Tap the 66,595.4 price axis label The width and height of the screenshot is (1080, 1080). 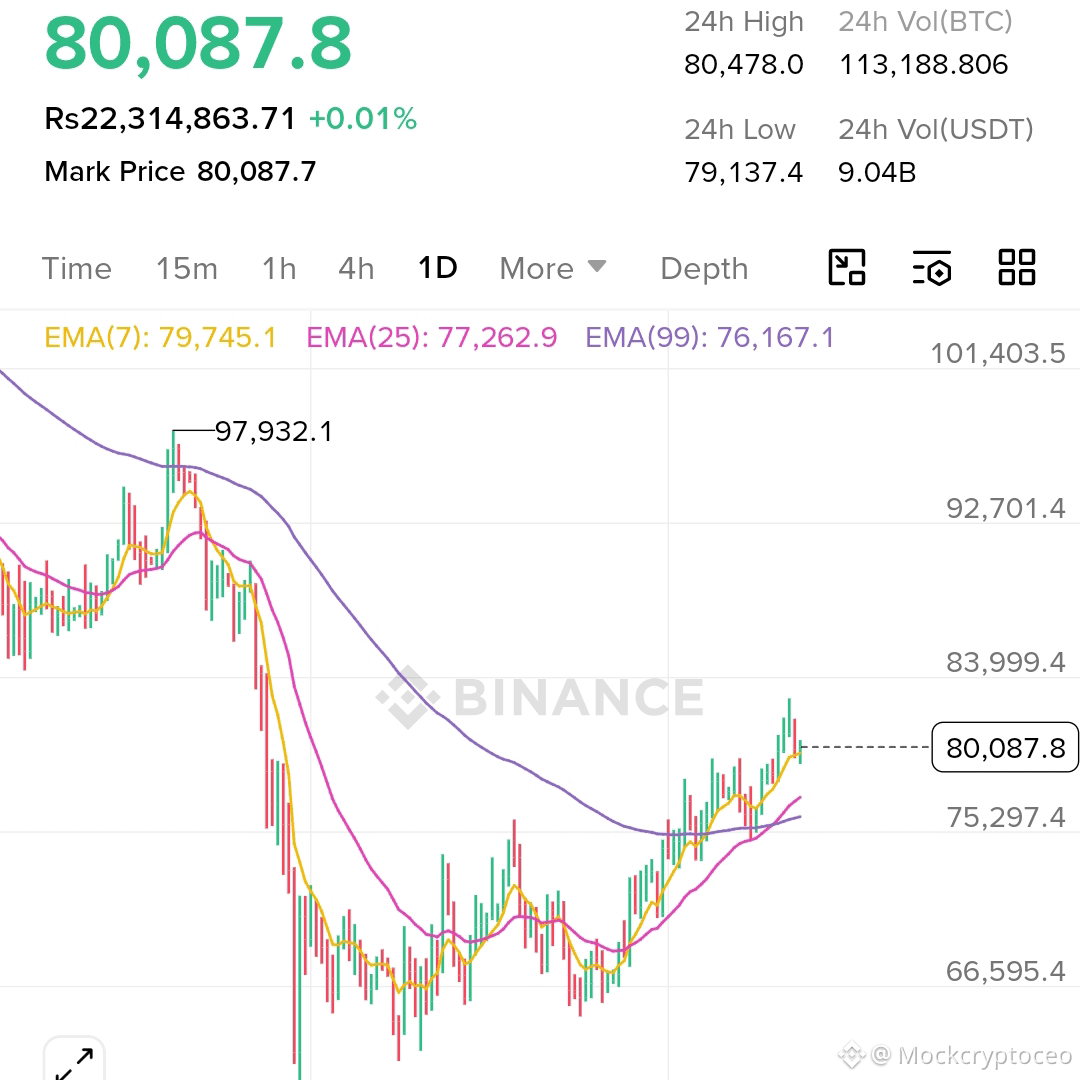[1006, 971]
